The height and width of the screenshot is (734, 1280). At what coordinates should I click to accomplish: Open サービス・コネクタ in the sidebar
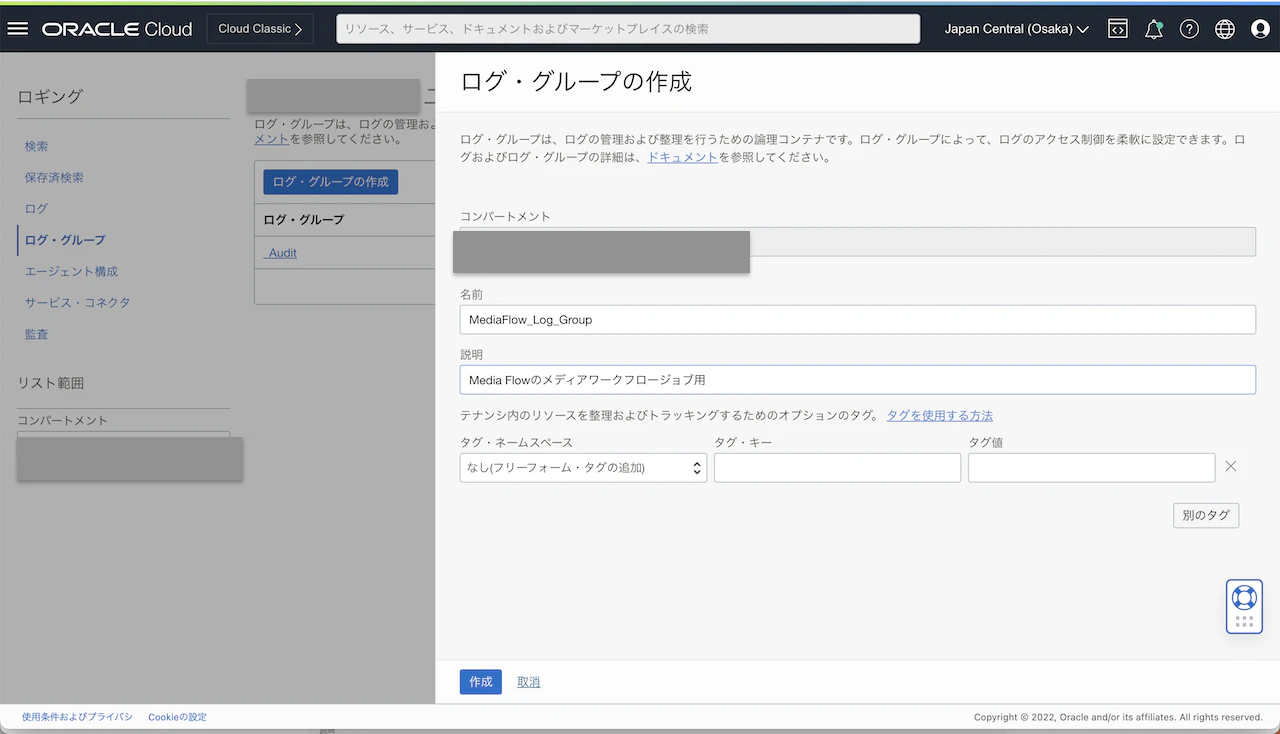[x=77, y=302]
